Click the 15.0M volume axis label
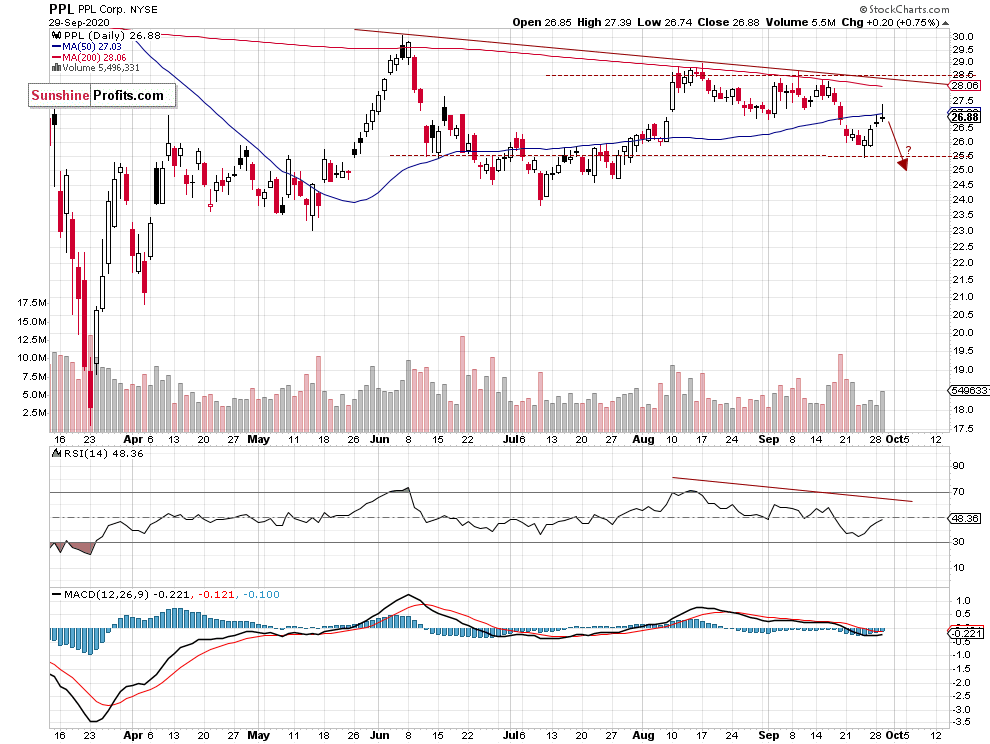Image resolution: width=990 pixels, height=744 pixels. pos(32,321)
